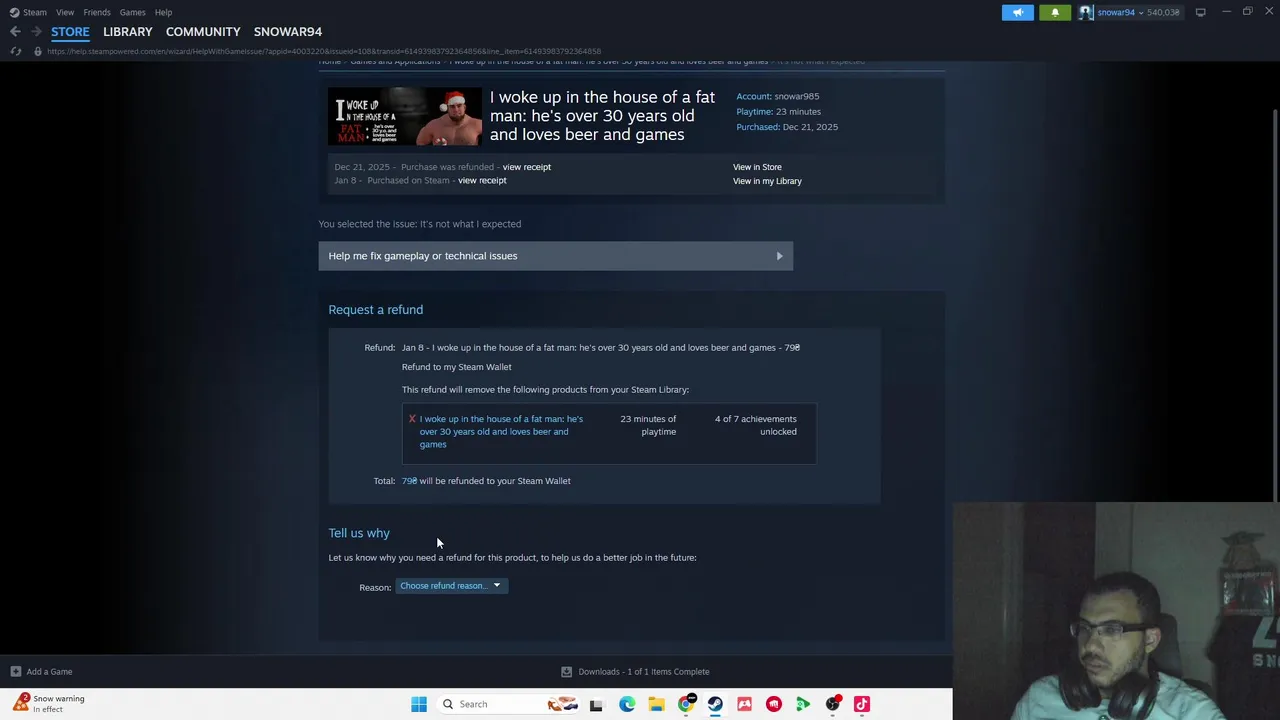Screen dimensions: 1280x720
Task: Click the announcements megaphone icon
Action: pyautogui.click(x=1018, y=12)
